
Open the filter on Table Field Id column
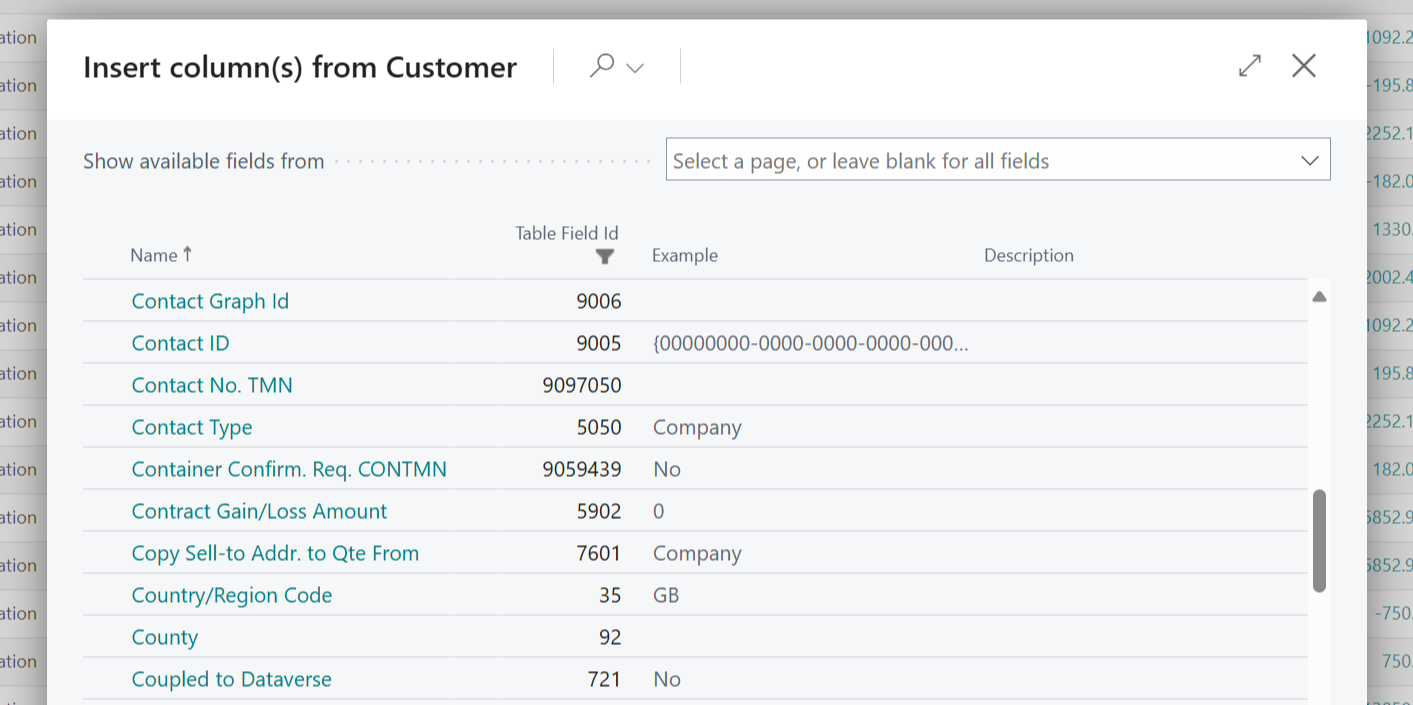tap(605, 257)
